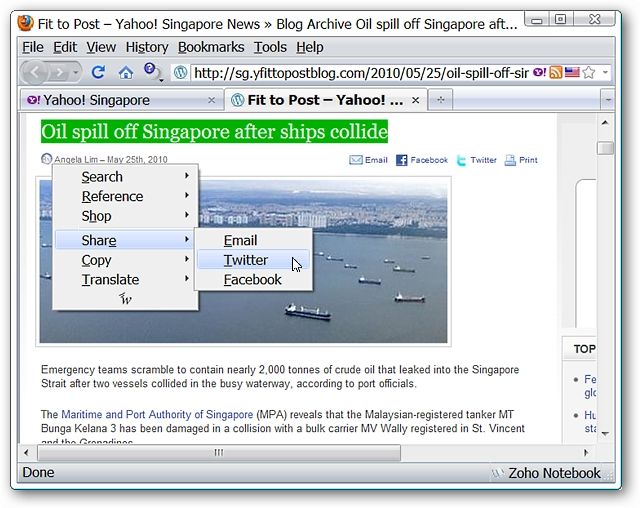This screenshot has height=508, width=640.
Task: Open Maritime and Port Authority of Singapore link
Action: (157, 415)
